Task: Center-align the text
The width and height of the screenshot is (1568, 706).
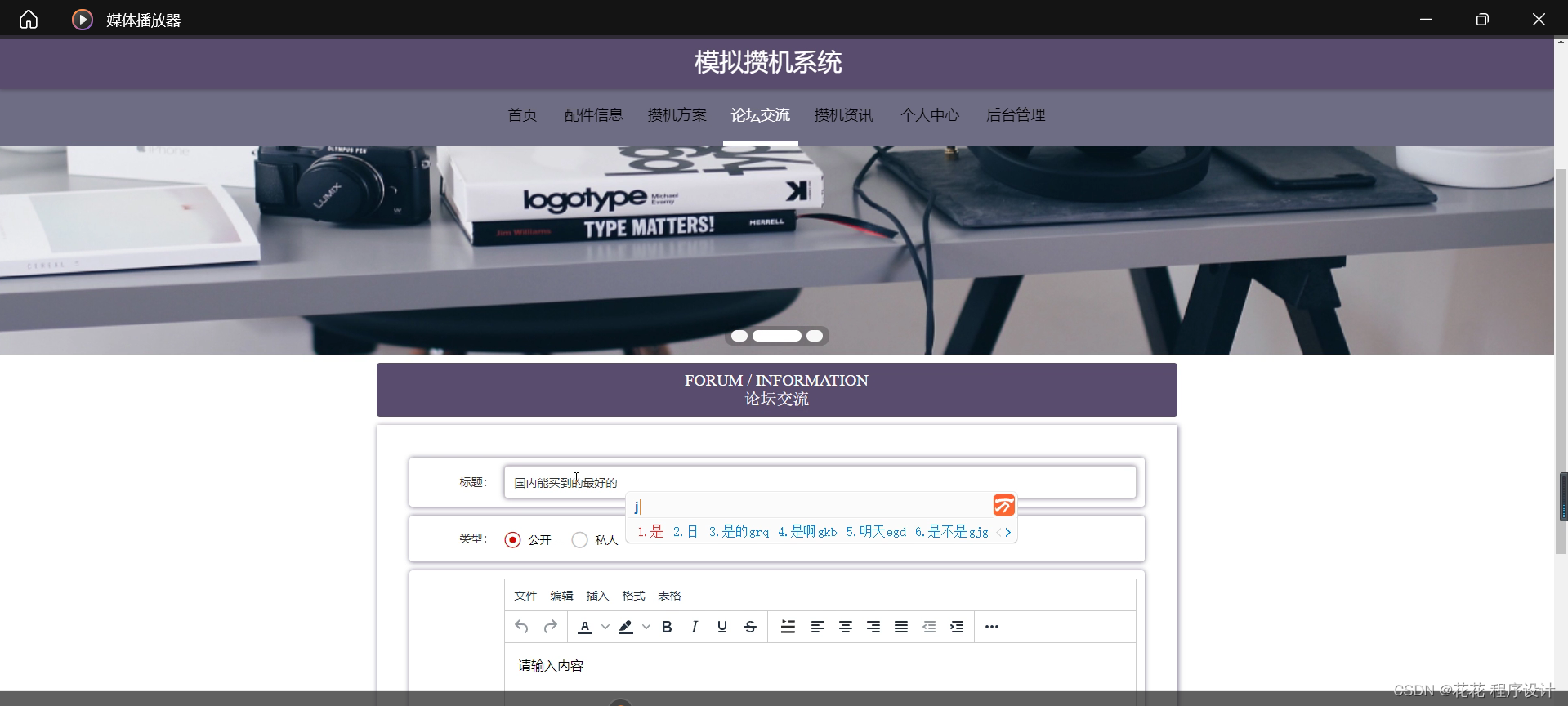Action: 846,627
